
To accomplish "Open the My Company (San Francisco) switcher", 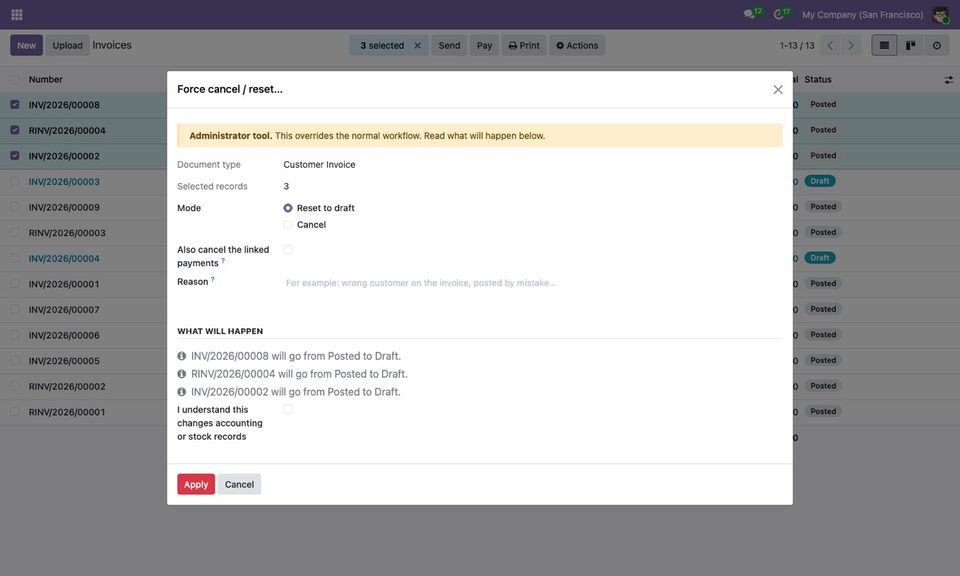I will 862,14.
